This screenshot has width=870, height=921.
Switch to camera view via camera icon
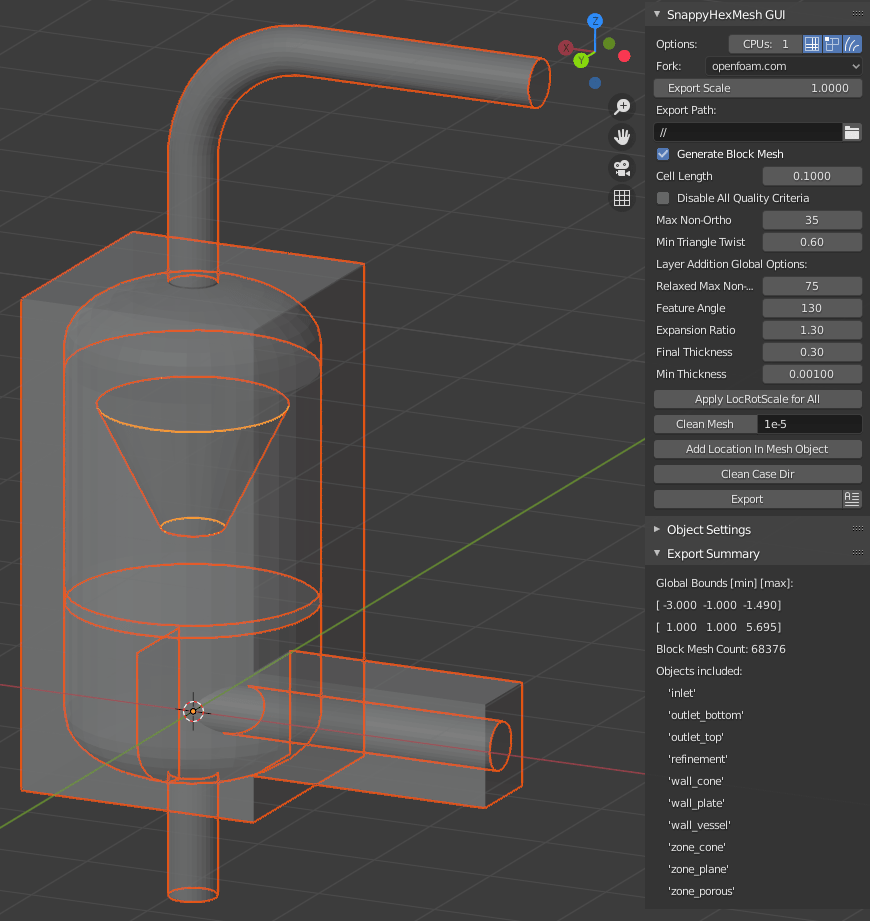pyautogui.click(x=622, y=168)
